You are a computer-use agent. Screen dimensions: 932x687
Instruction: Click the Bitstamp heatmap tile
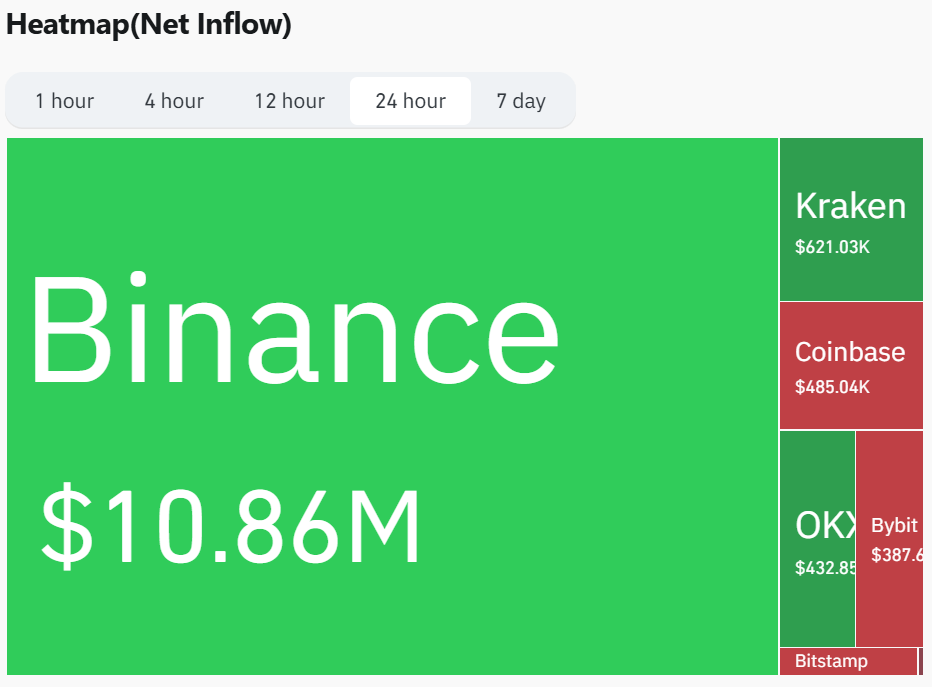tap(848, 661)
